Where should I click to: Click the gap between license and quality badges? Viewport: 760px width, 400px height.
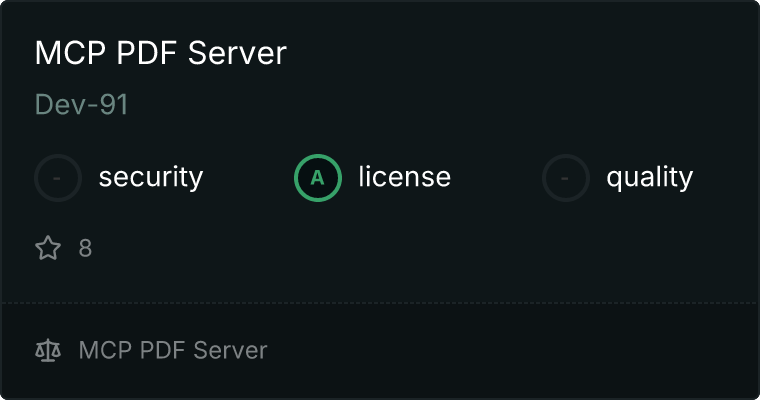click(496, 178)
